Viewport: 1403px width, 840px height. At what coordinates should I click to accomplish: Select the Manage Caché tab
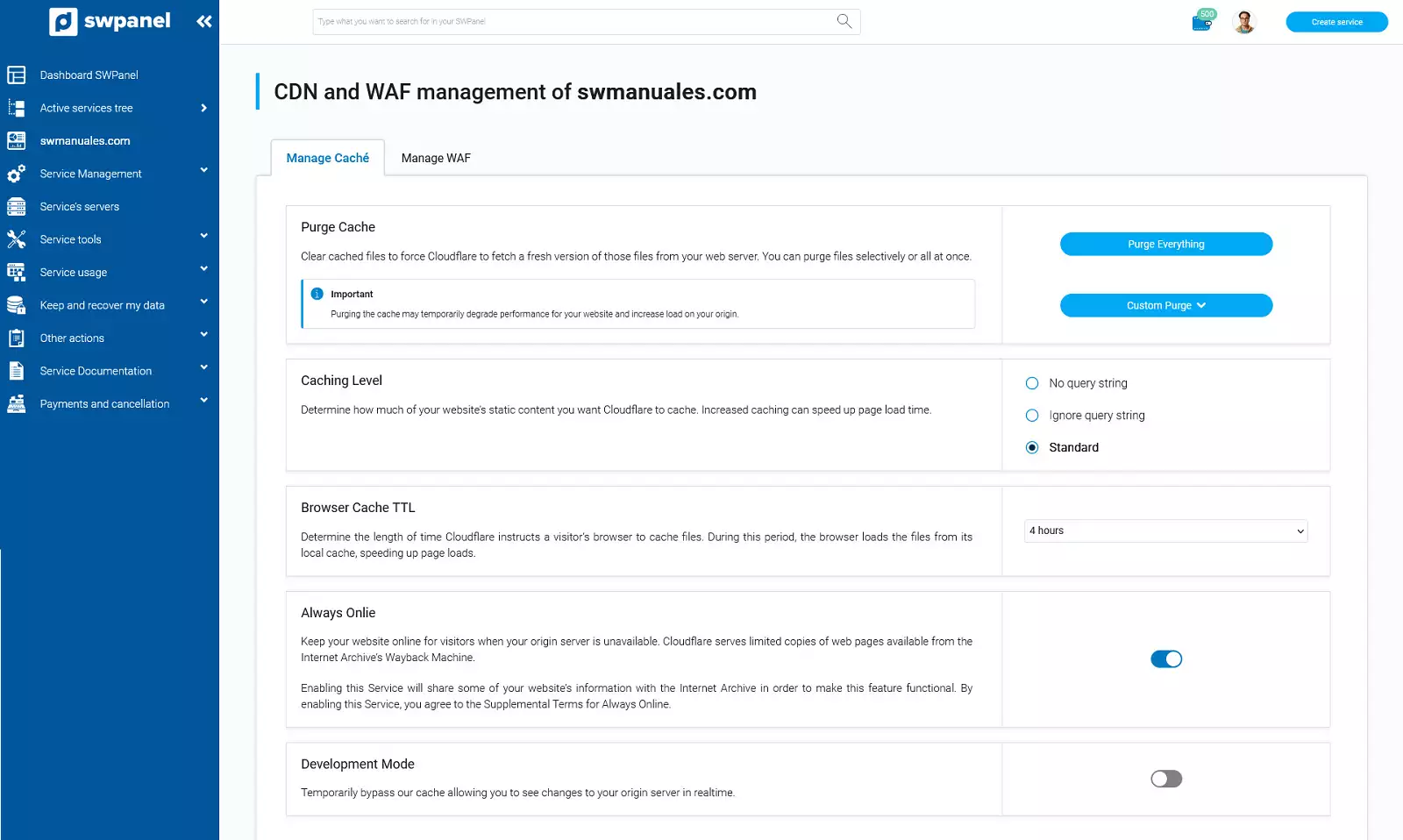pyautogui.click(x=327, y=158)
